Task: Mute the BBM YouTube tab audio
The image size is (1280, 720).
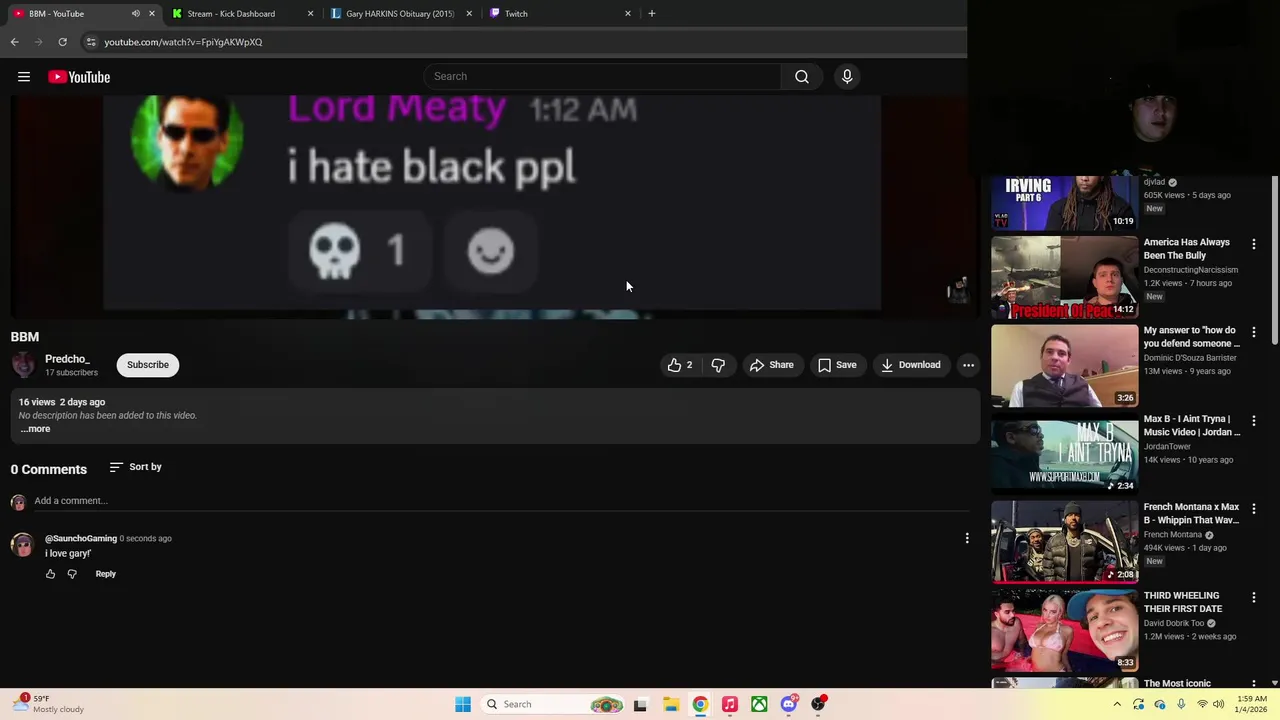Action: 135,14
